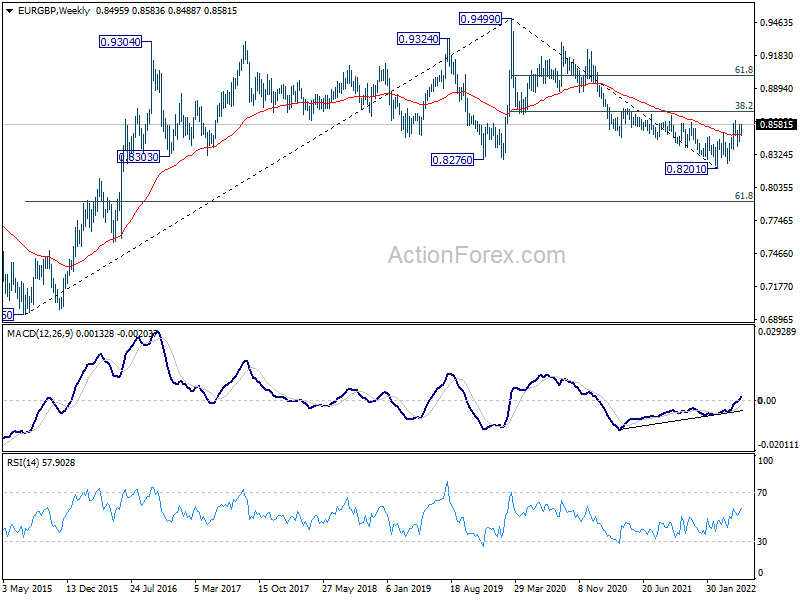The height and width of the screenshot is (600, 800).
Task: Select the 6 Jan 2019 date label
Action: 409,589
